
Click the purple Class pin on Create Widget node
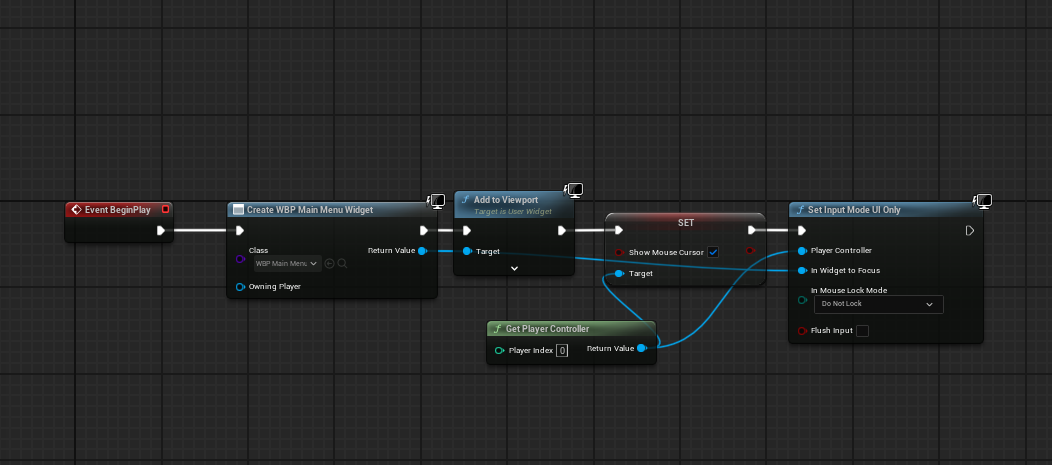pyautogui.click(x=240, y=259)
